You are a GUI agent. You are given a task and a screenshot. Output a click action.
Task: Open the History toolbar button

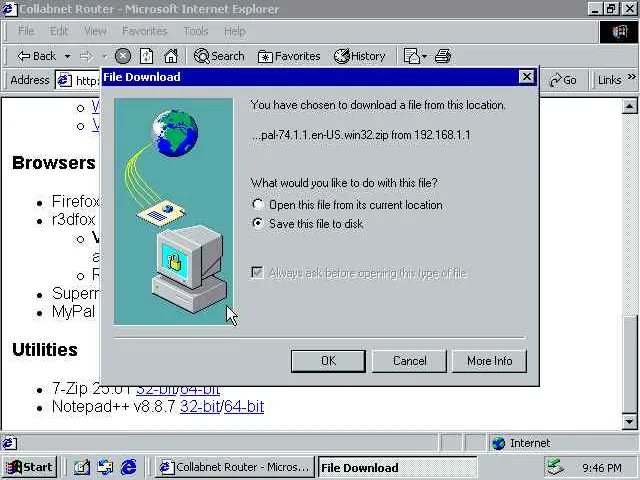[360, 56]
